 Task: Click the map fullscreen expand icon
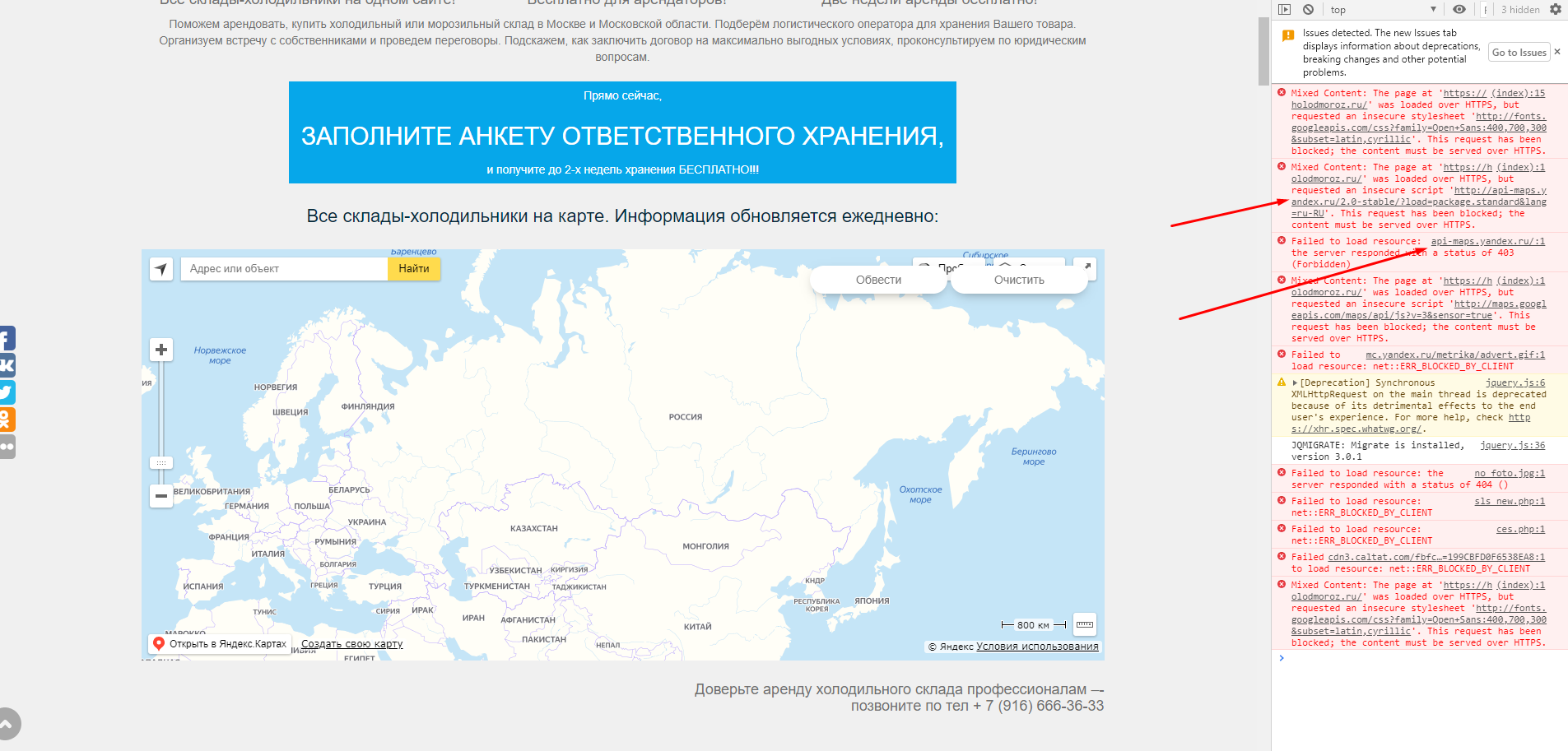click(1086, 267)
